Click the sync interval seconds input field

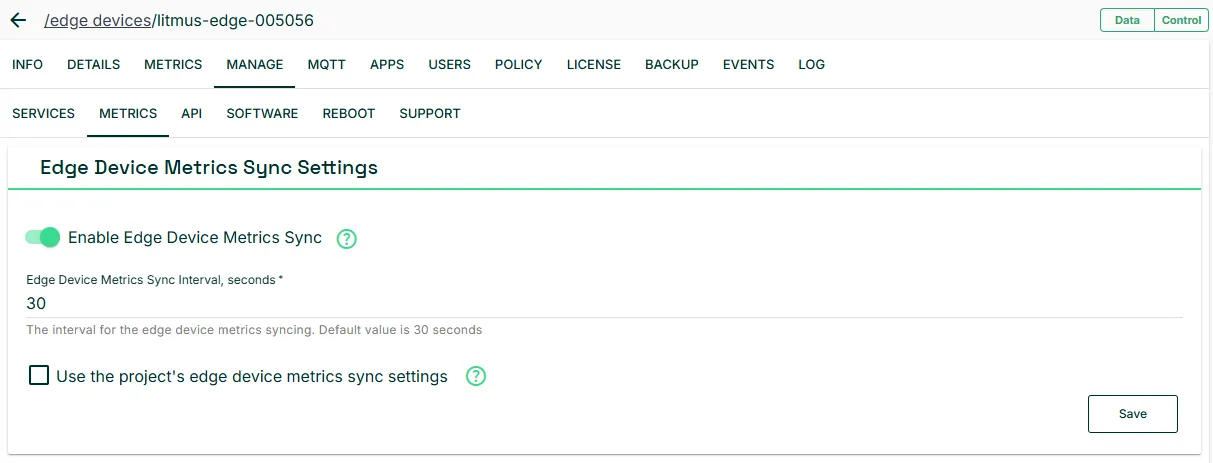(604, 304)
